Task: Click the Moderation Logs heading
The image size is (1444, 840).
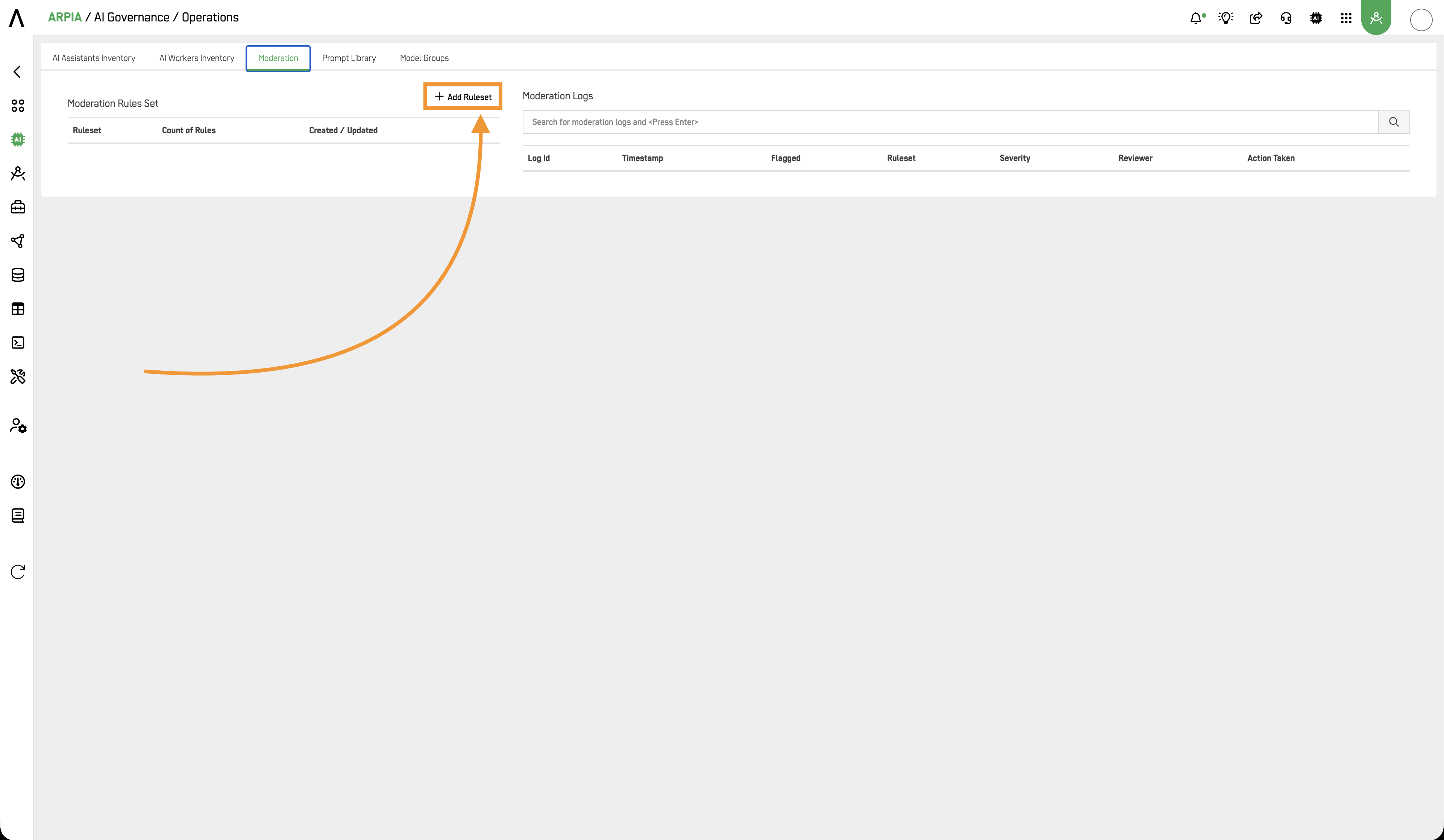Action: [558, 96]
